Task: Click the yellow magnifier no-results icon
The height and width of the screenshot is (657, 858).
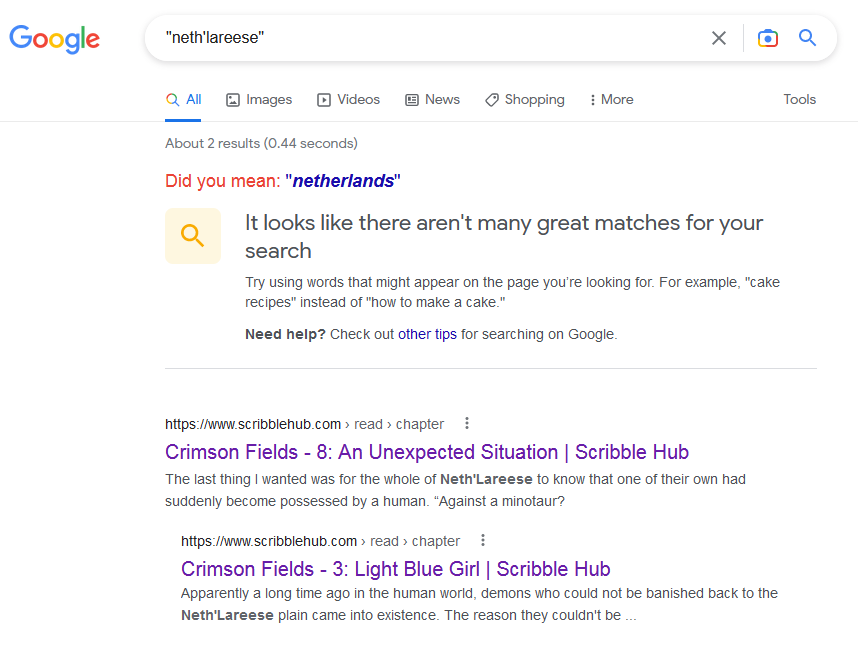Action: point(193,236)
